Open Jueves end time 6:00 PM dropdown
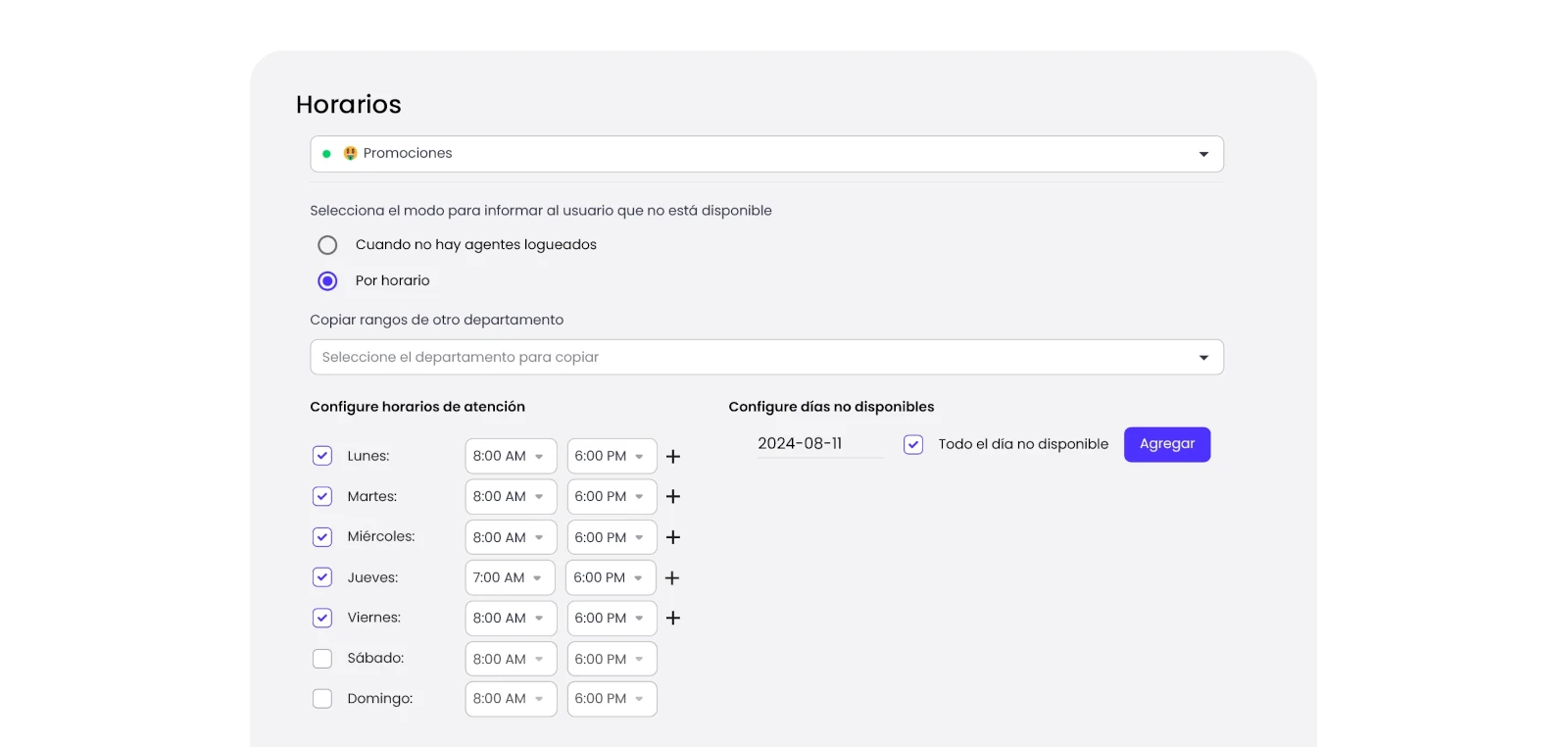Viewport: 1568px width, 747px height. 611,578
